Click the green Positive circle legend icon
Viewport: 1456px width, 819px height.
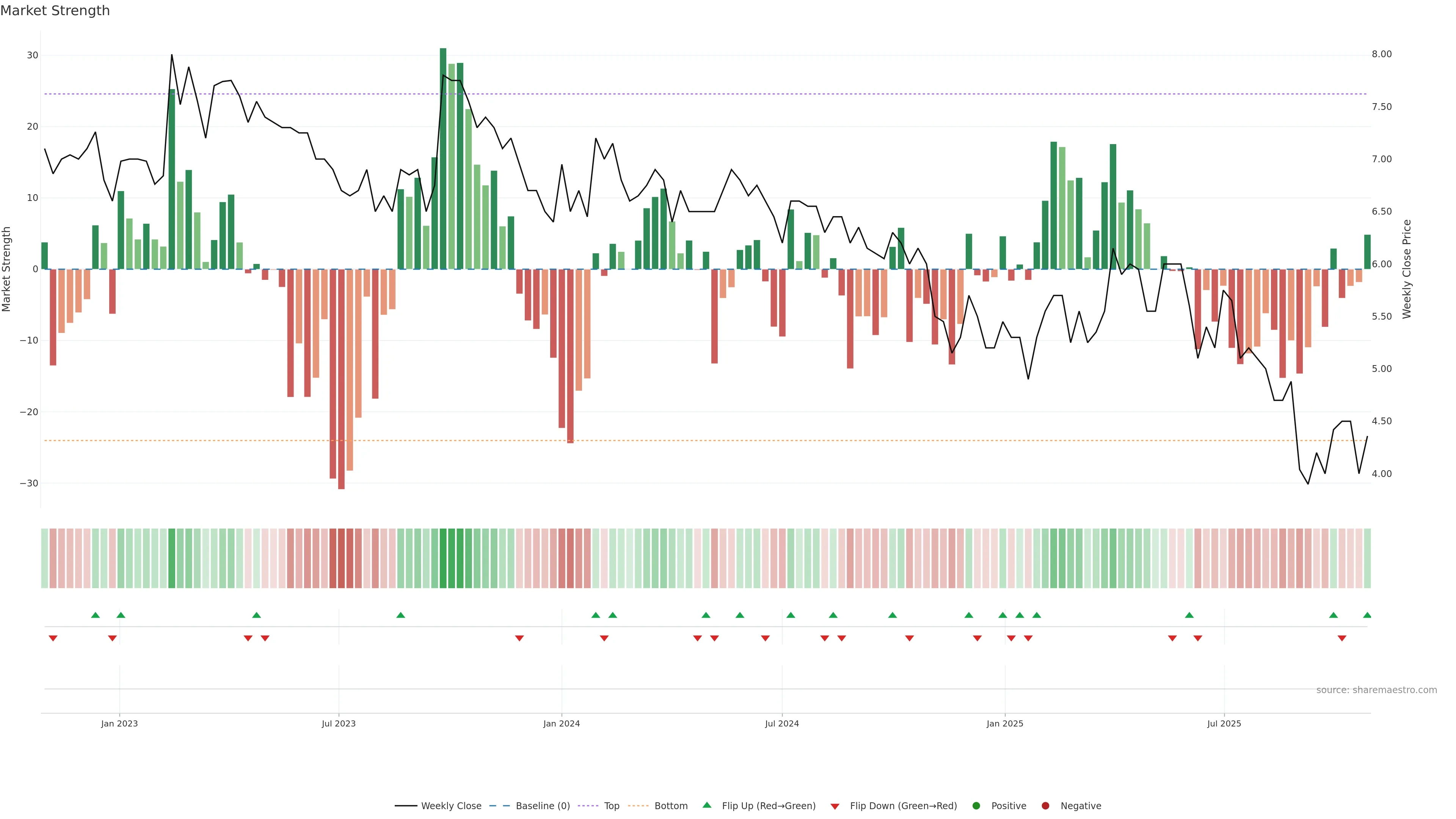tap(976, 806)
